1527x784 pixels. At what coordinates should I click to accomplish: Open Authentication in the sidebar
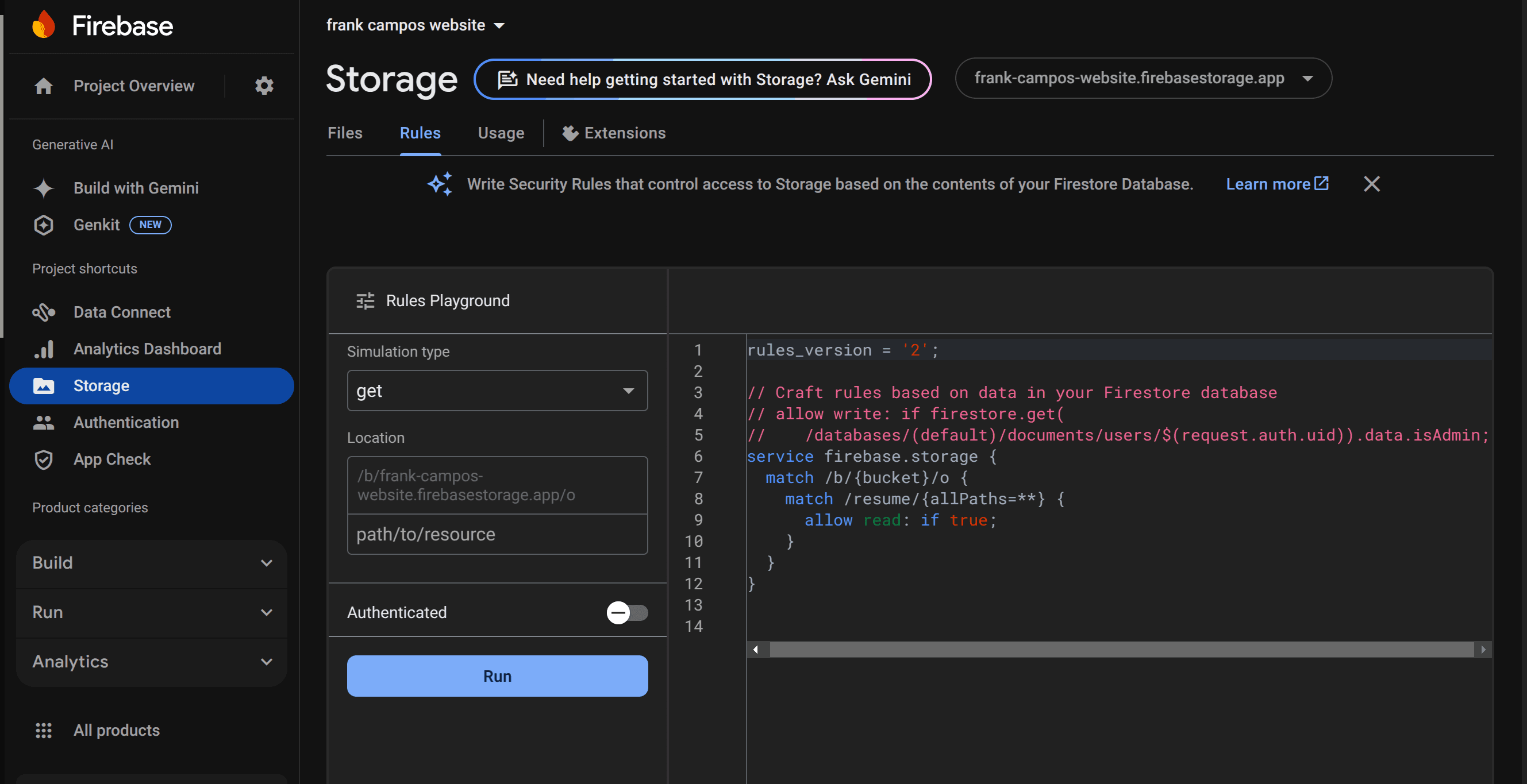[x=152, y=423]
